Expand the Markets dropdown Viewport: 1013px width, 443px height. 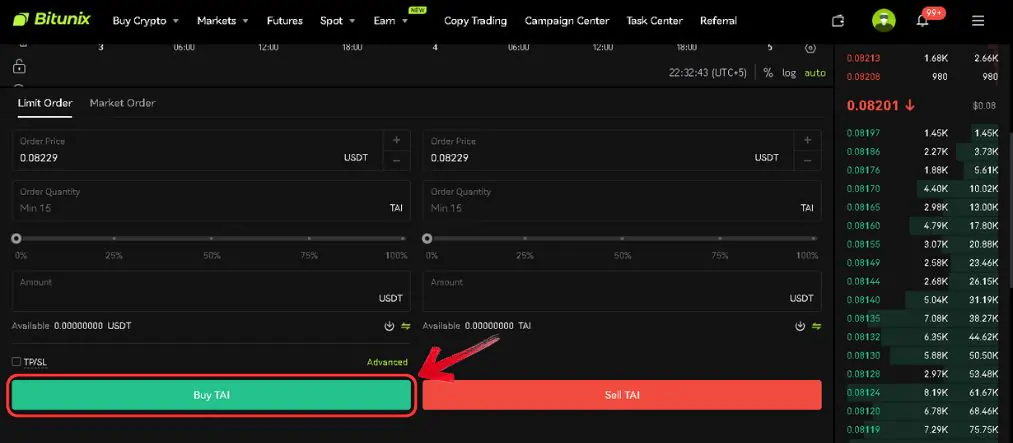coord(222,21)
